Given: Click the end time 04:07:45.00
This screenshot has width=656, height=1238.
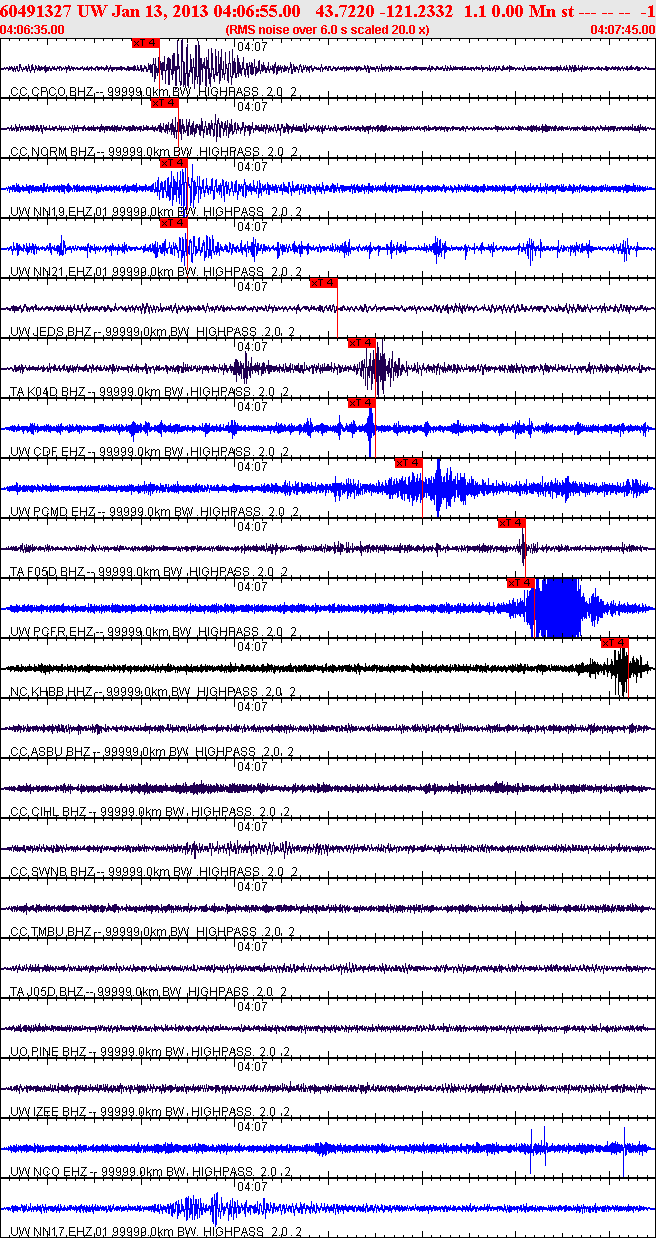Looking at the screenshot, I should point(622,29).
